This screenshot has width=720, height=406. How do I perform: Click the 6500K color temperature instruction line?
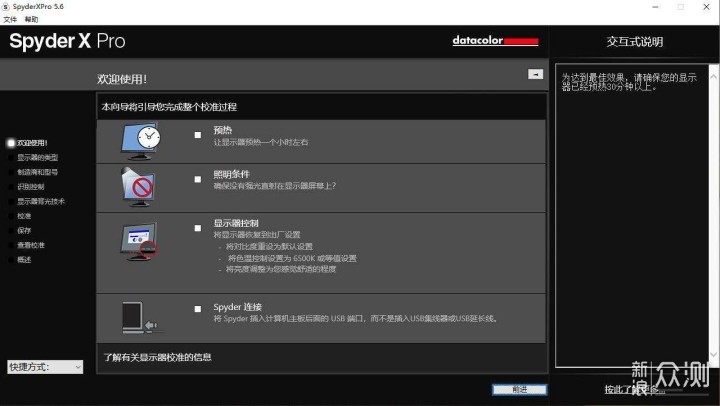click(x=292, y=258)
